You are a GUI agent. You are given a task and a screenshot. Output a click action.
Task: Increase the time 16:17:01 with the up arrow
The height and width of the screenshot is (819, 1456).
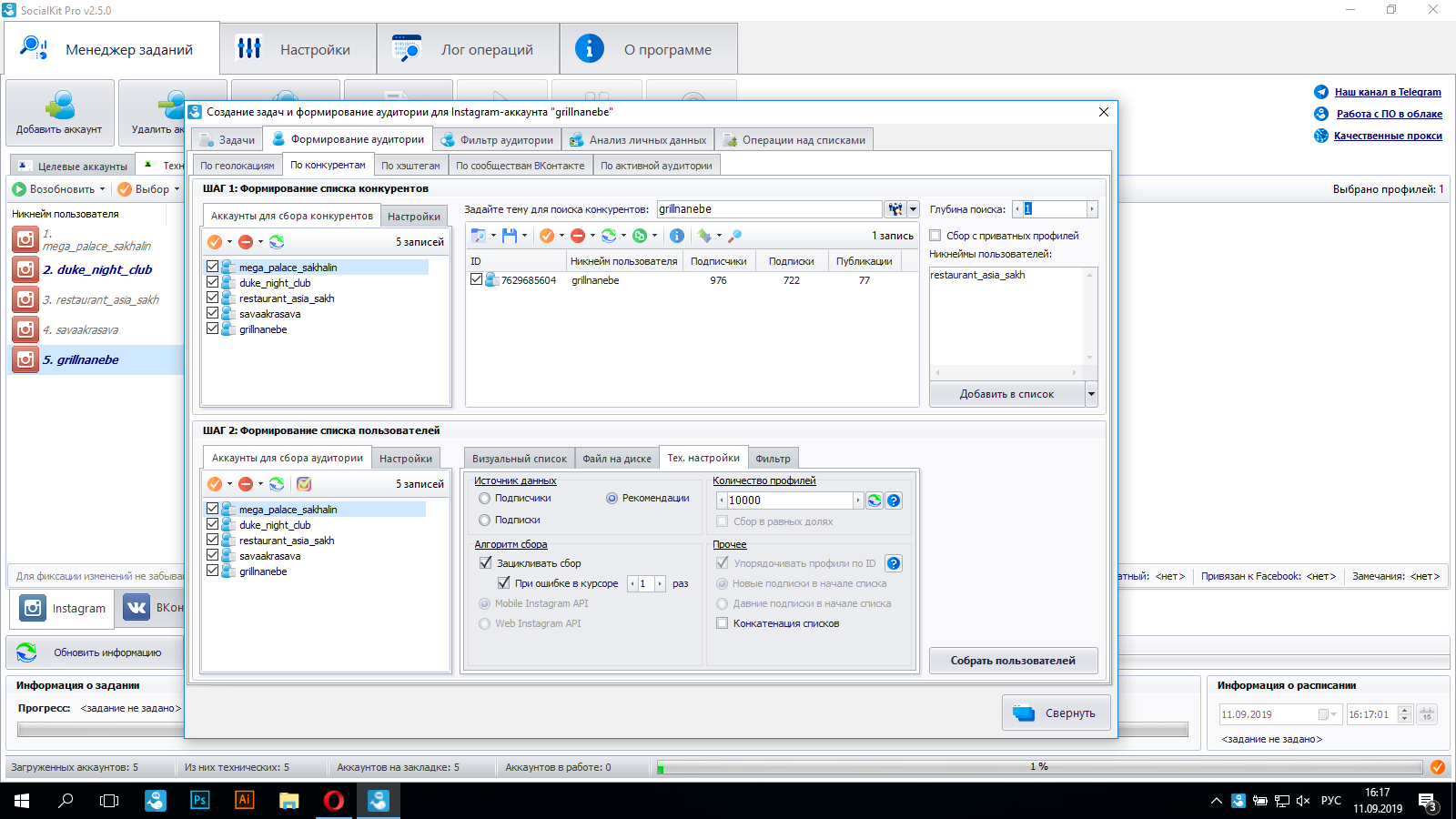click(x=1404, y=710)
